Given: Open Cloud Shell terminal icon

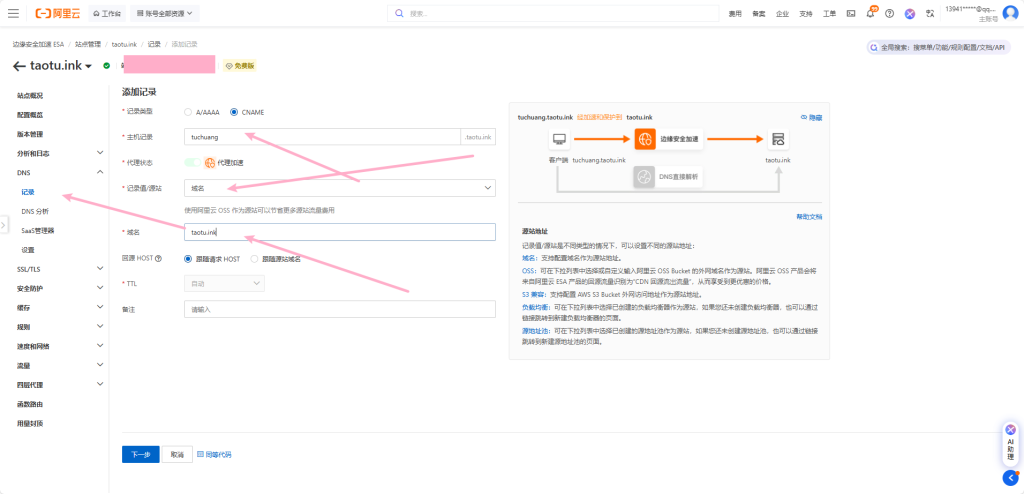Looking at the screenshot, I should [x=851, y=14].
